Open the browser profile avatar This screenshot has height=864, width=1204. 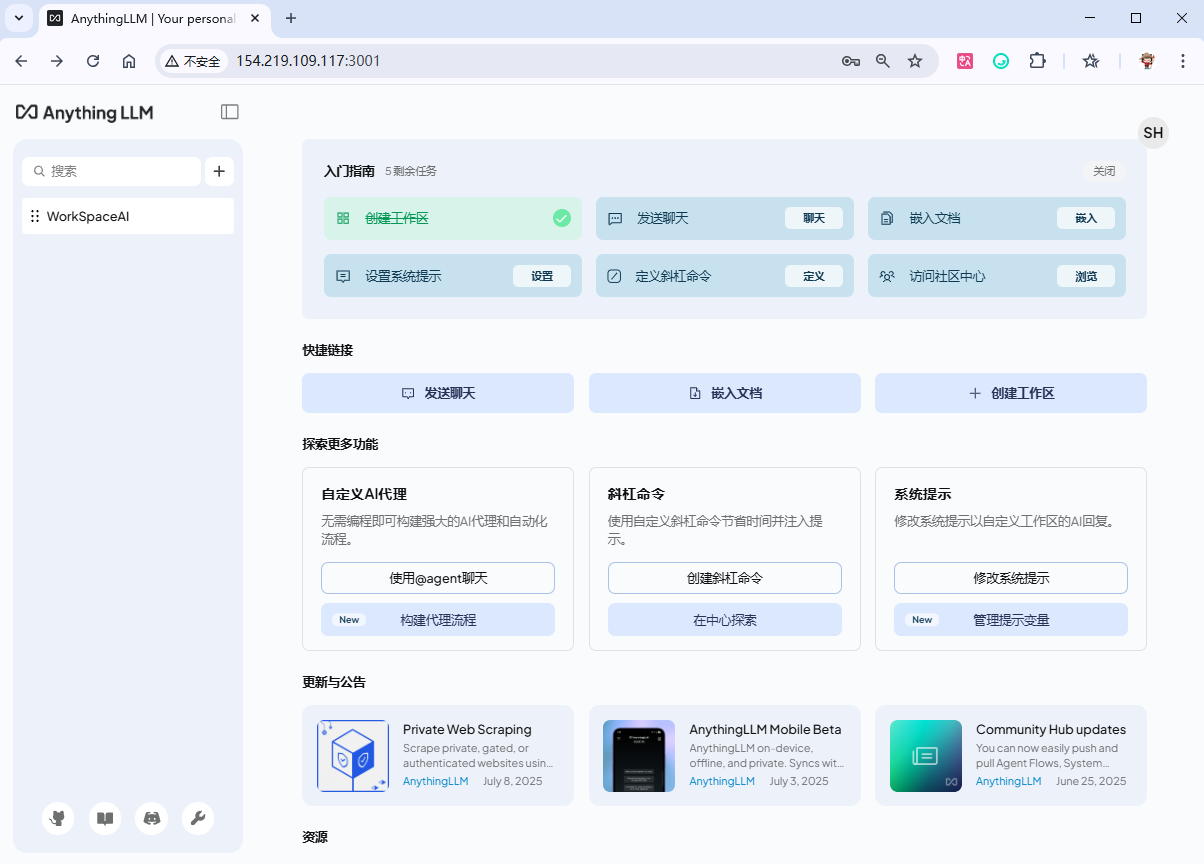tap(1148, 61)
